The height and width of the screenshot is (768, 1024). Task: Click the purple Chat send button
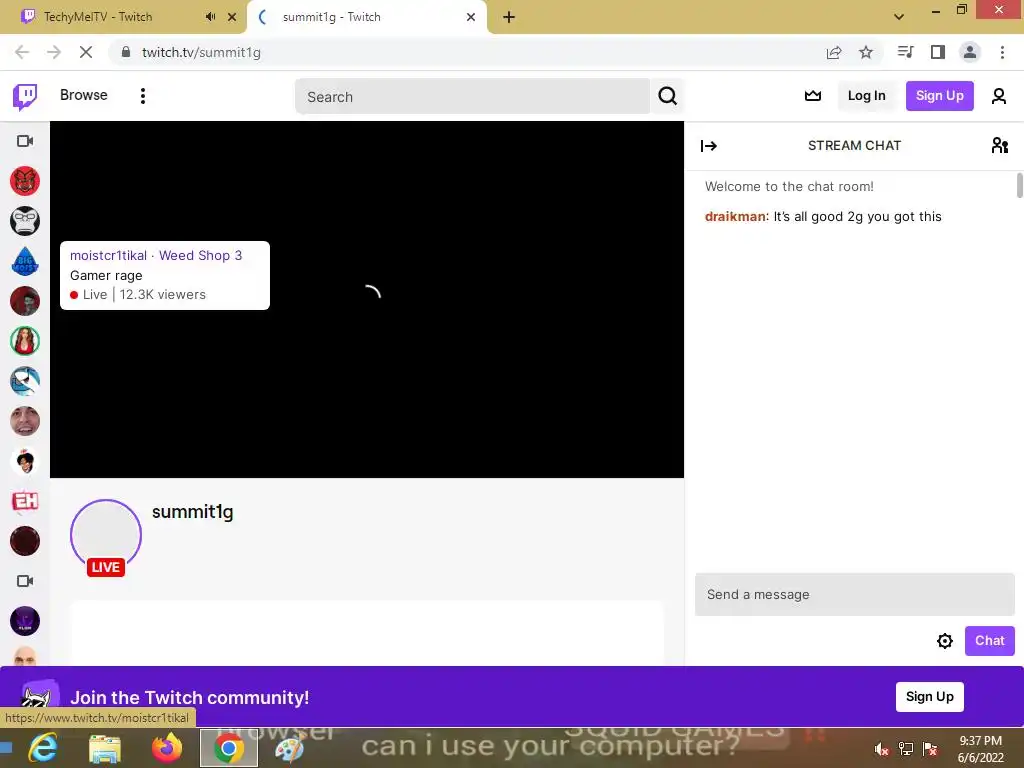coord(989,641)
